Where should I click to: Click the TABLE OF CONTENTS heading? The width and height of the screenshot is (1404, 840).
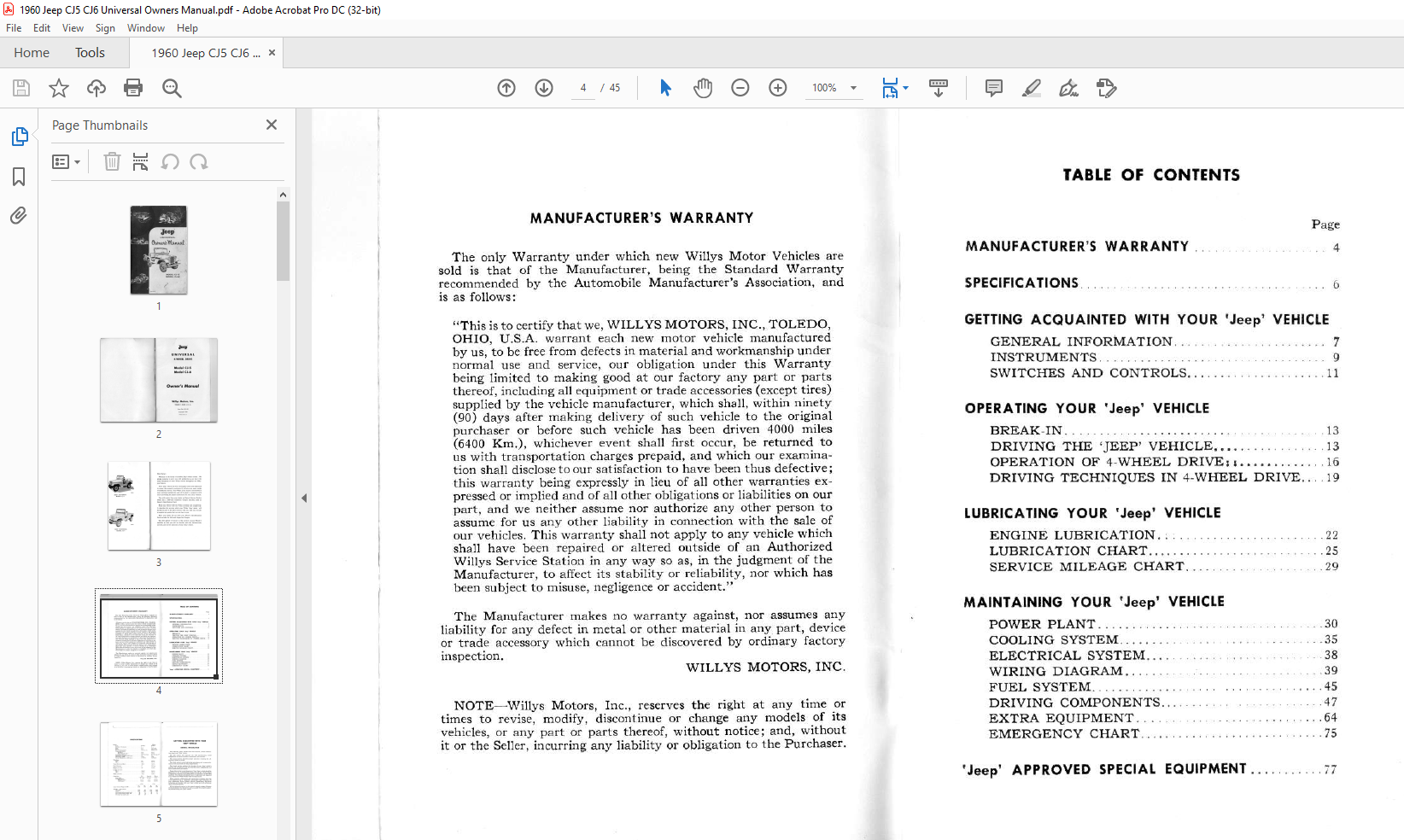[1151, 175]
